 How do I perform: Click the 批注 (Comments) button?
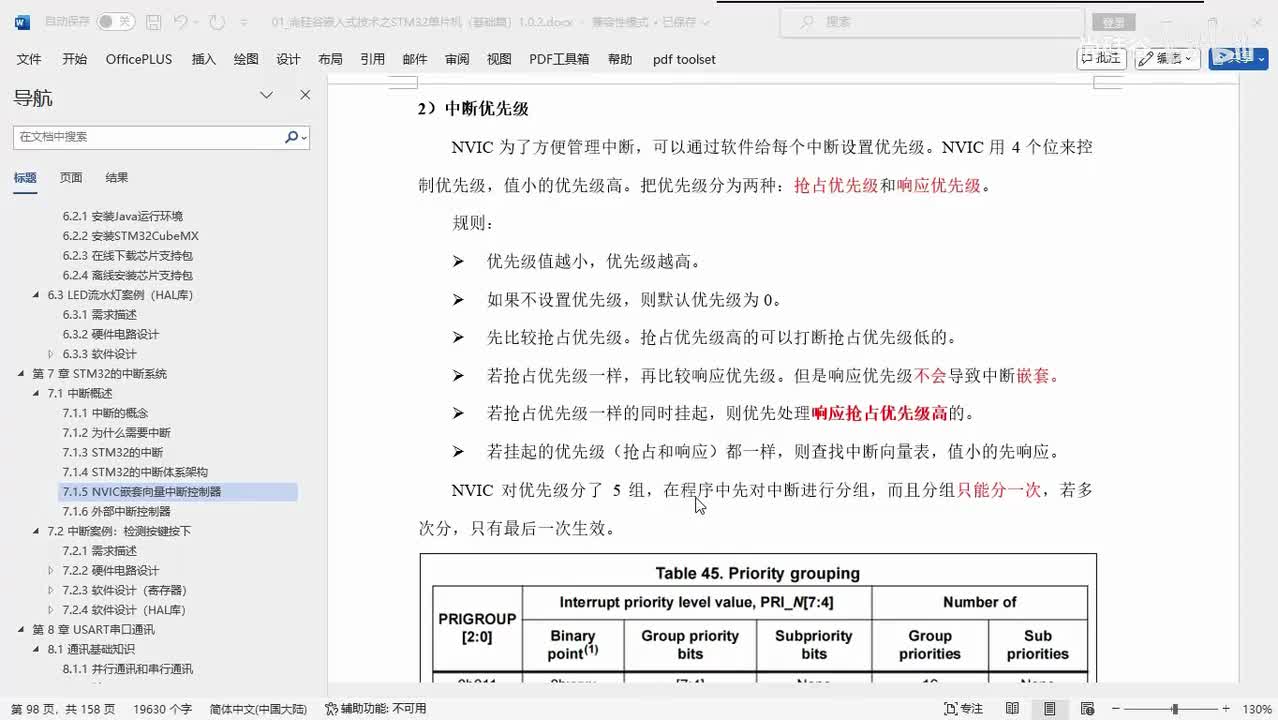[x=1101, y=58]
